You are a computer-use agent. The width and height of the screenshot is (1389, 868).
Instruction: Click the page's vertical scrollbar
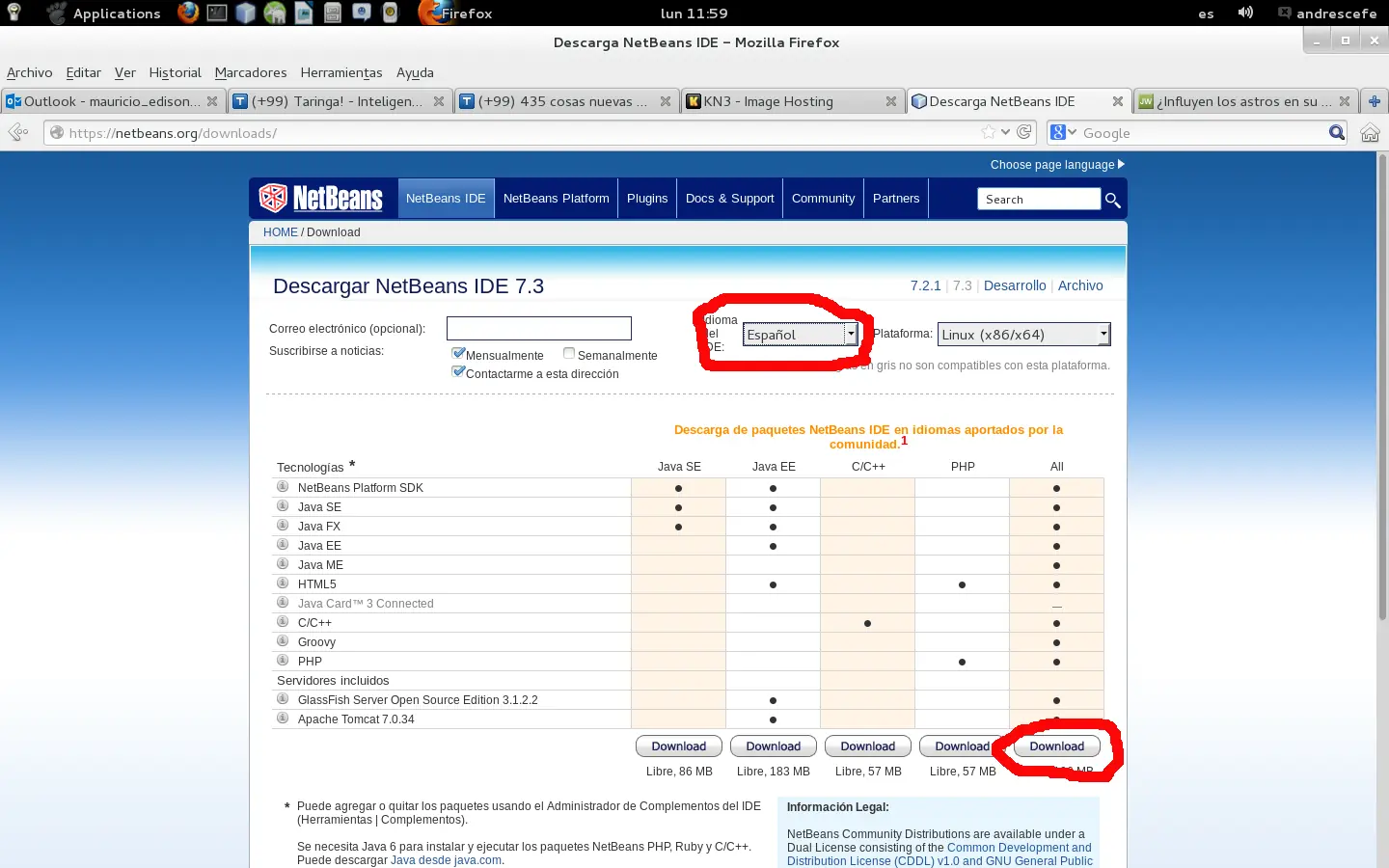1381,386
